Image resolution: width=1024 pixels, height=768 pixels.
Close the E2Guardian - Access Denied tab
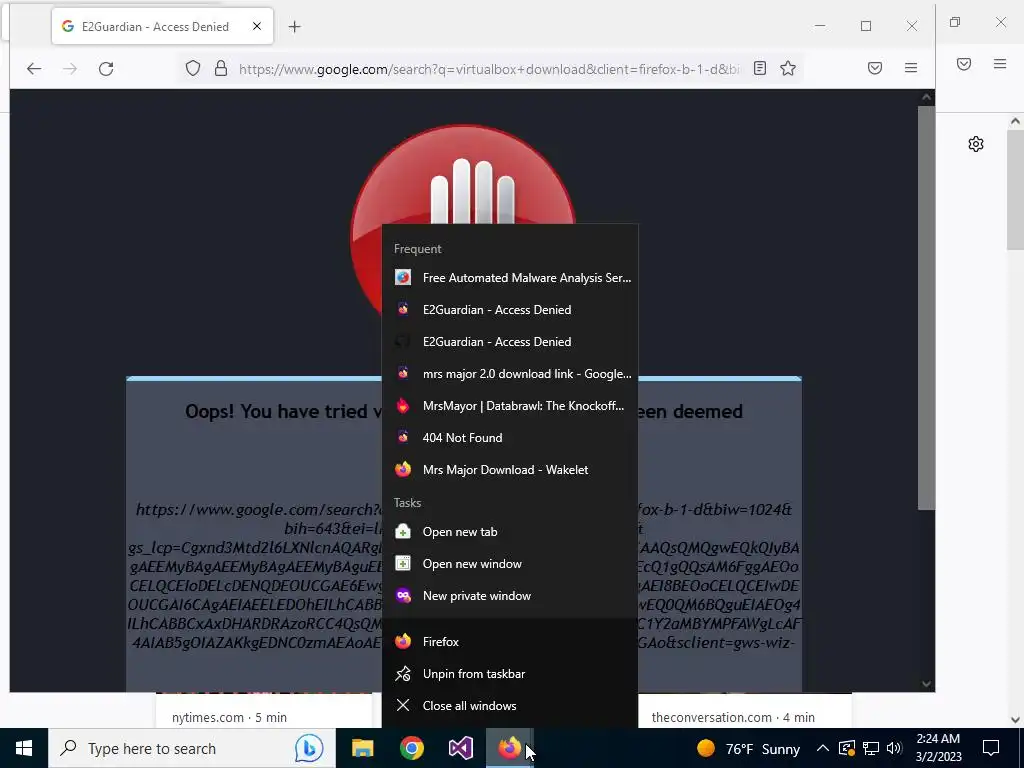tap(257, 26)
